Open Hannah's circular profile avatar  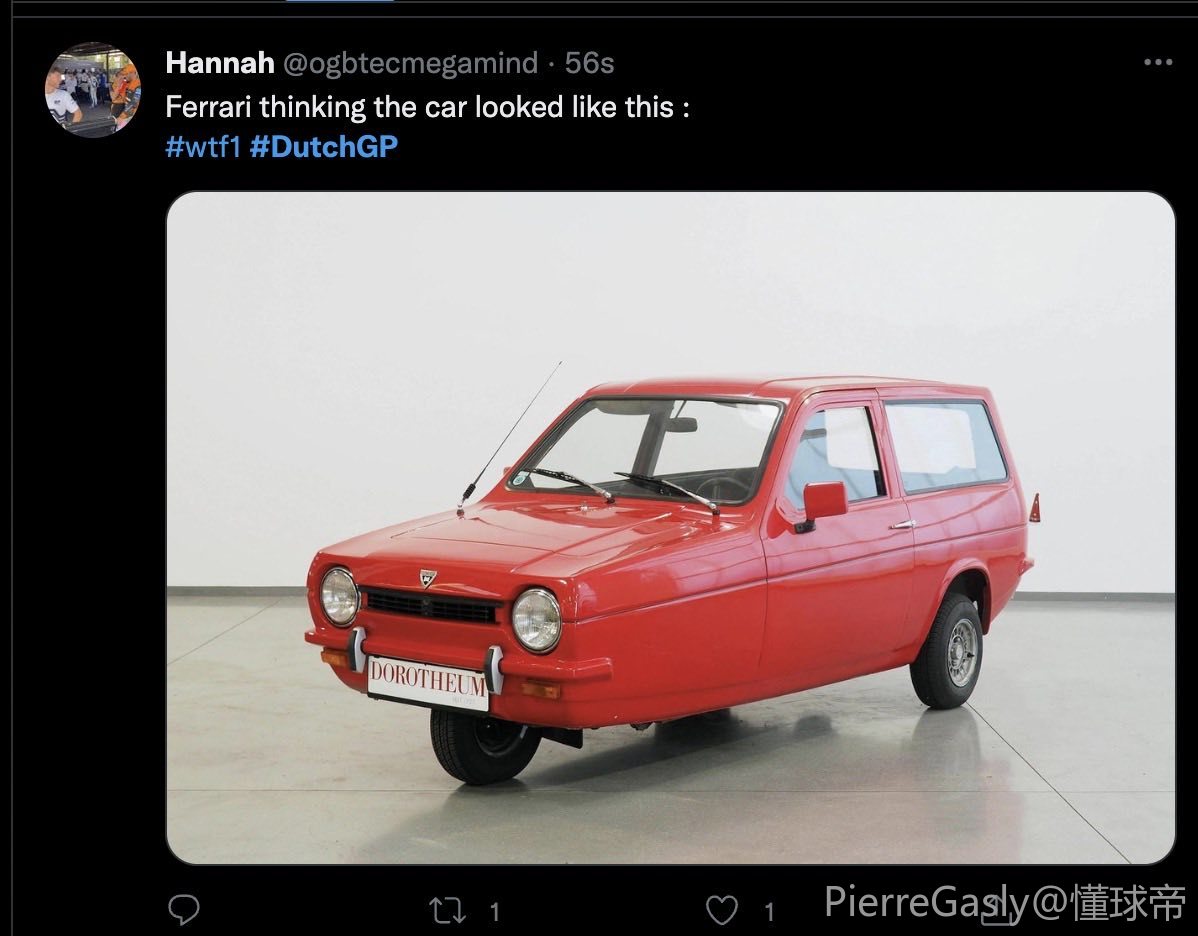(x=92, y=90)
